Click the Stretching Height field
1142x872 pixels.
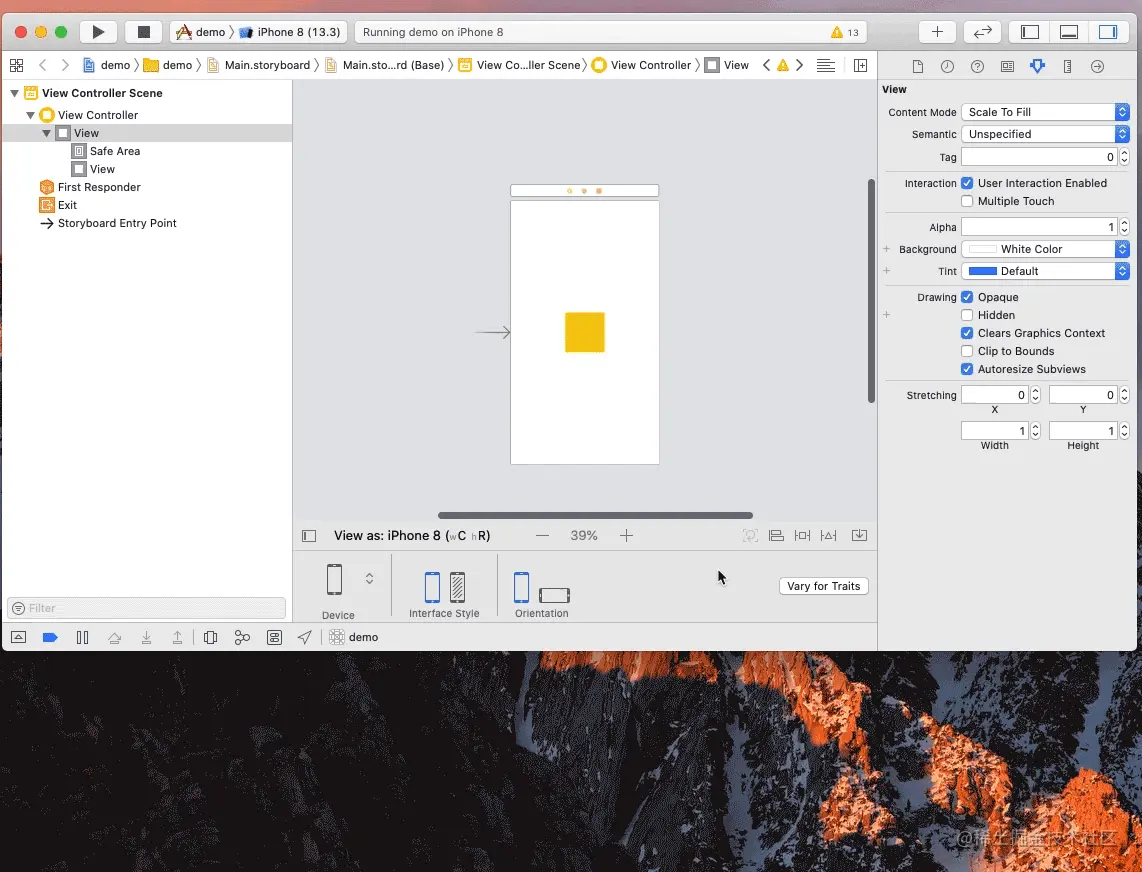coord(1083,431)
